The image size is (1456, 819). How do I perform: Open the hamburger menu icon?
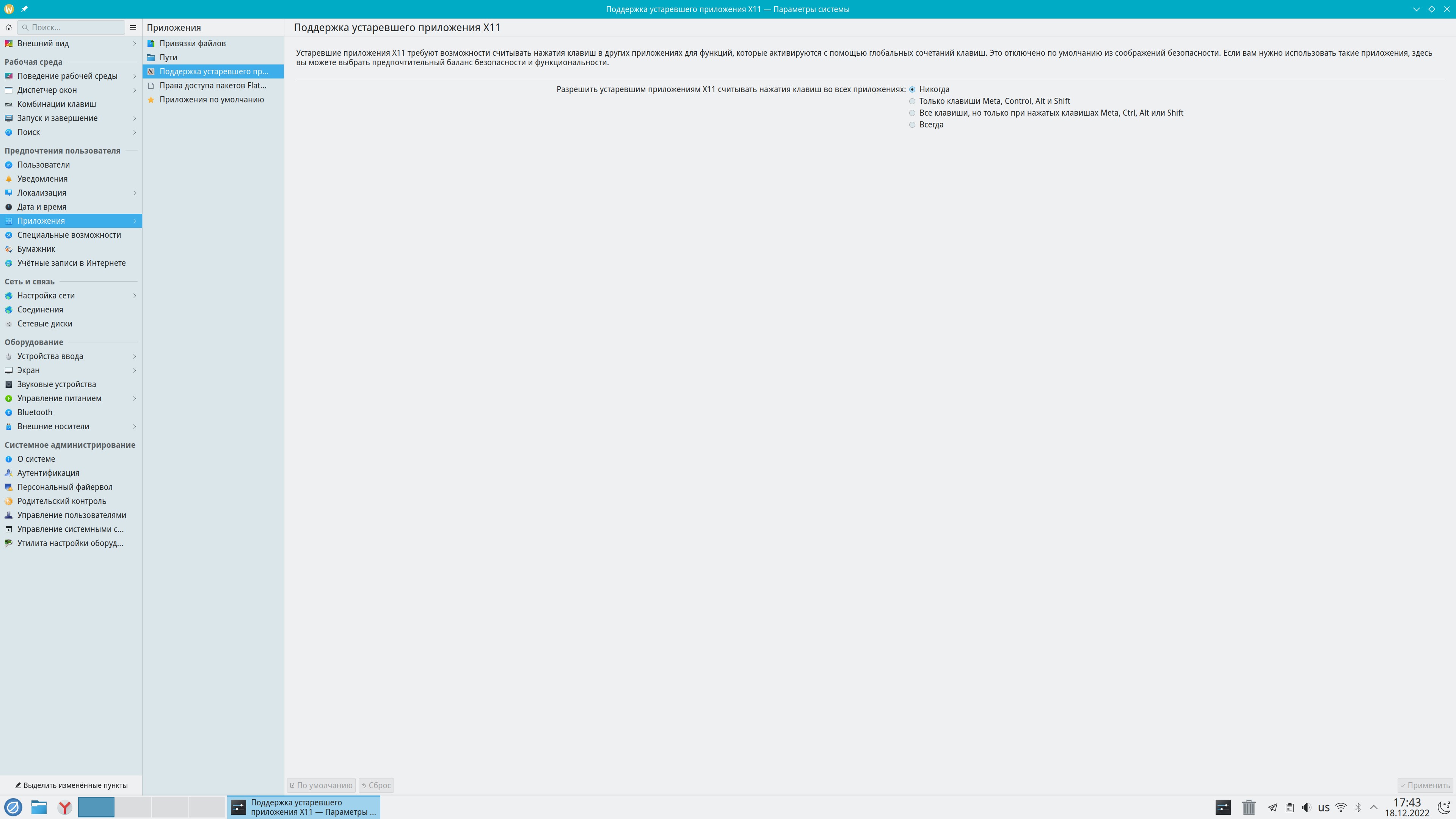tap(133, 27)
